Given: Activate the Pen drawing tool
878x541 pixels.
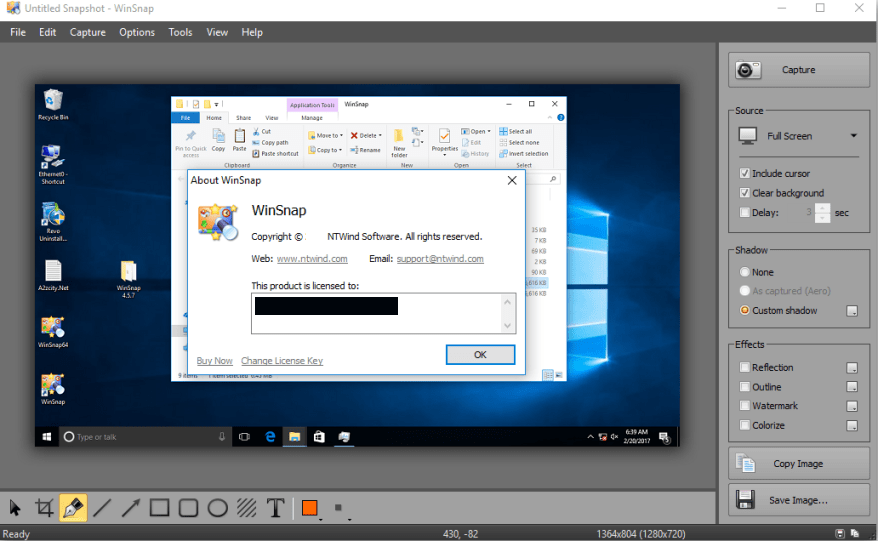Looking at the screenshot, I should click(73, 508).
